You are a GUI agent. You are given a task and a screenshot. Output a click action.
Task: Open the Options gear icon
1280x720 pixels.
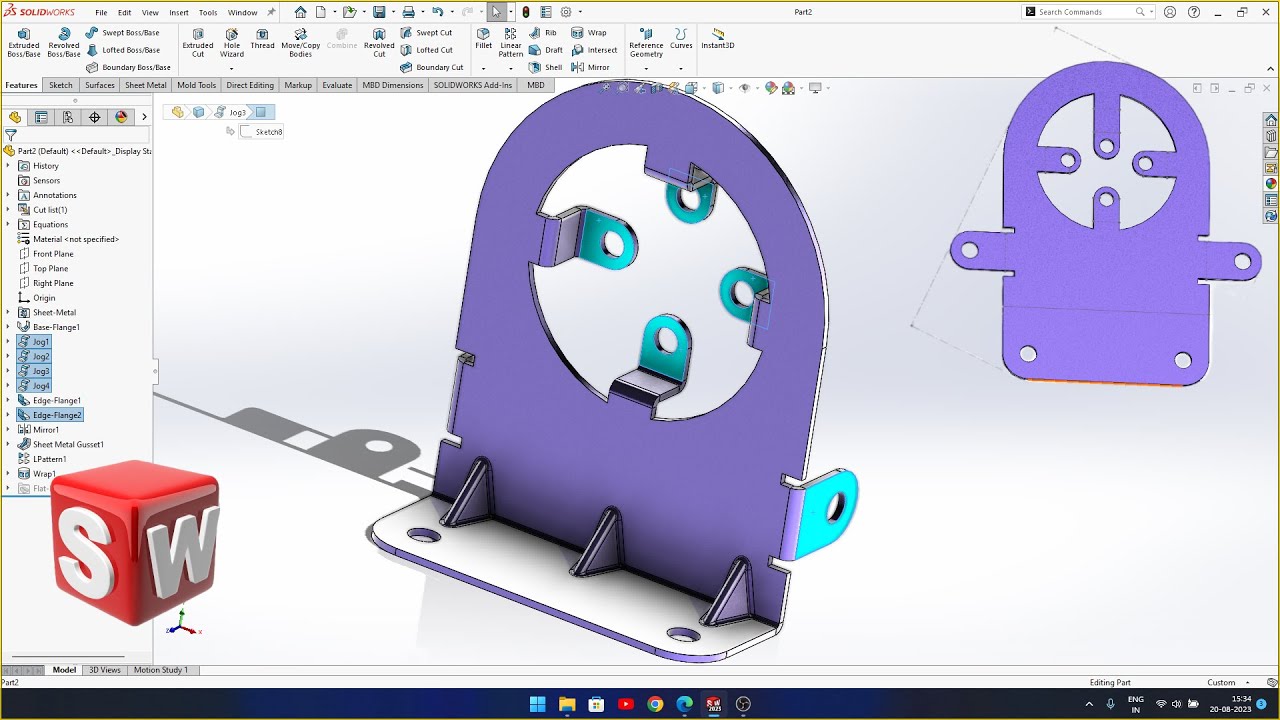tap(566, 12)
